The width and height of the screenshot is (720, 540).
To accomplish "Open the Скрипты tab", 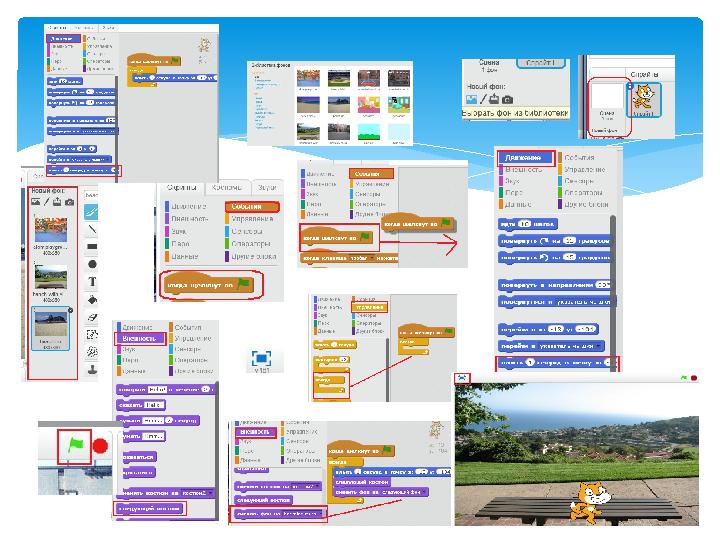I will 182,187.
